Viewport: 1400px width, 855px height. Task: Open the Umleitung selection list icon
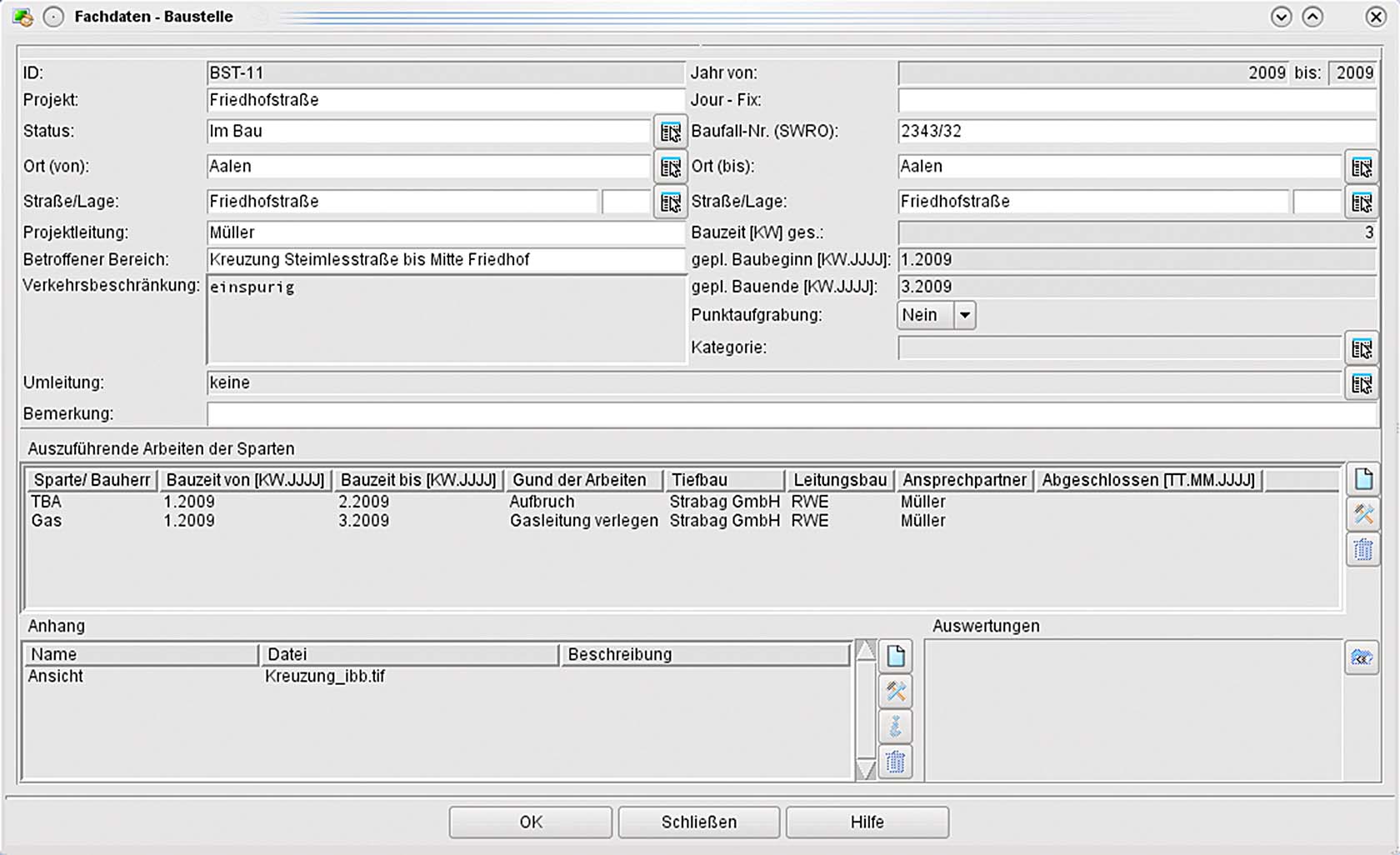click(1361, 383)
